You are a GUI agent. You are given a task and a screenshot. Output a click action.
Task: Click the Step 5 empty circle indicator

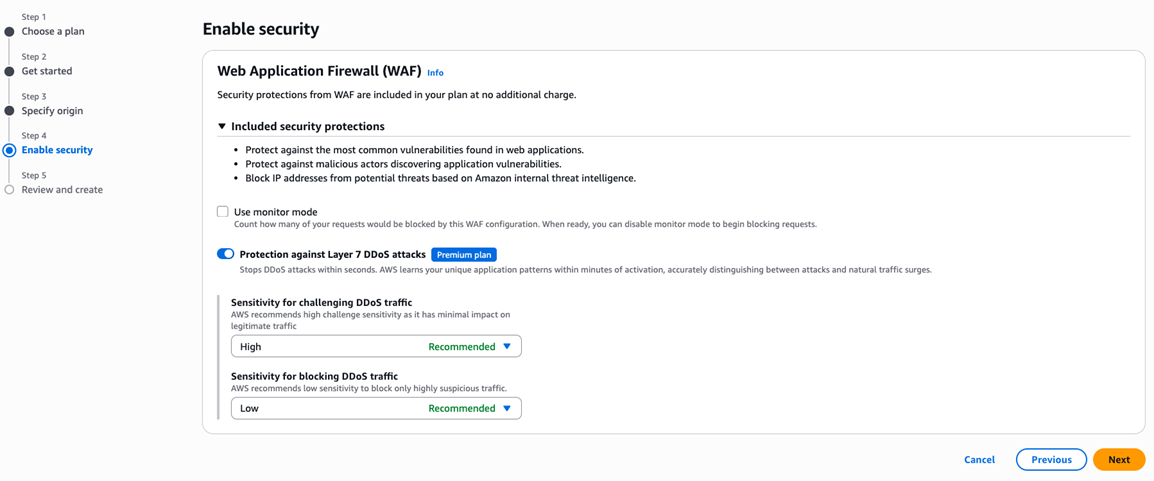[x=9, y=190]
